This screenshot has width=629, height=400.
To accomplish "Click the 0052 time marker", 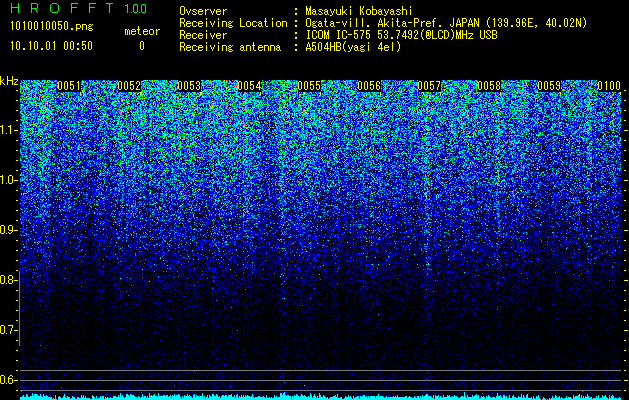I will (x=129, y=86).
